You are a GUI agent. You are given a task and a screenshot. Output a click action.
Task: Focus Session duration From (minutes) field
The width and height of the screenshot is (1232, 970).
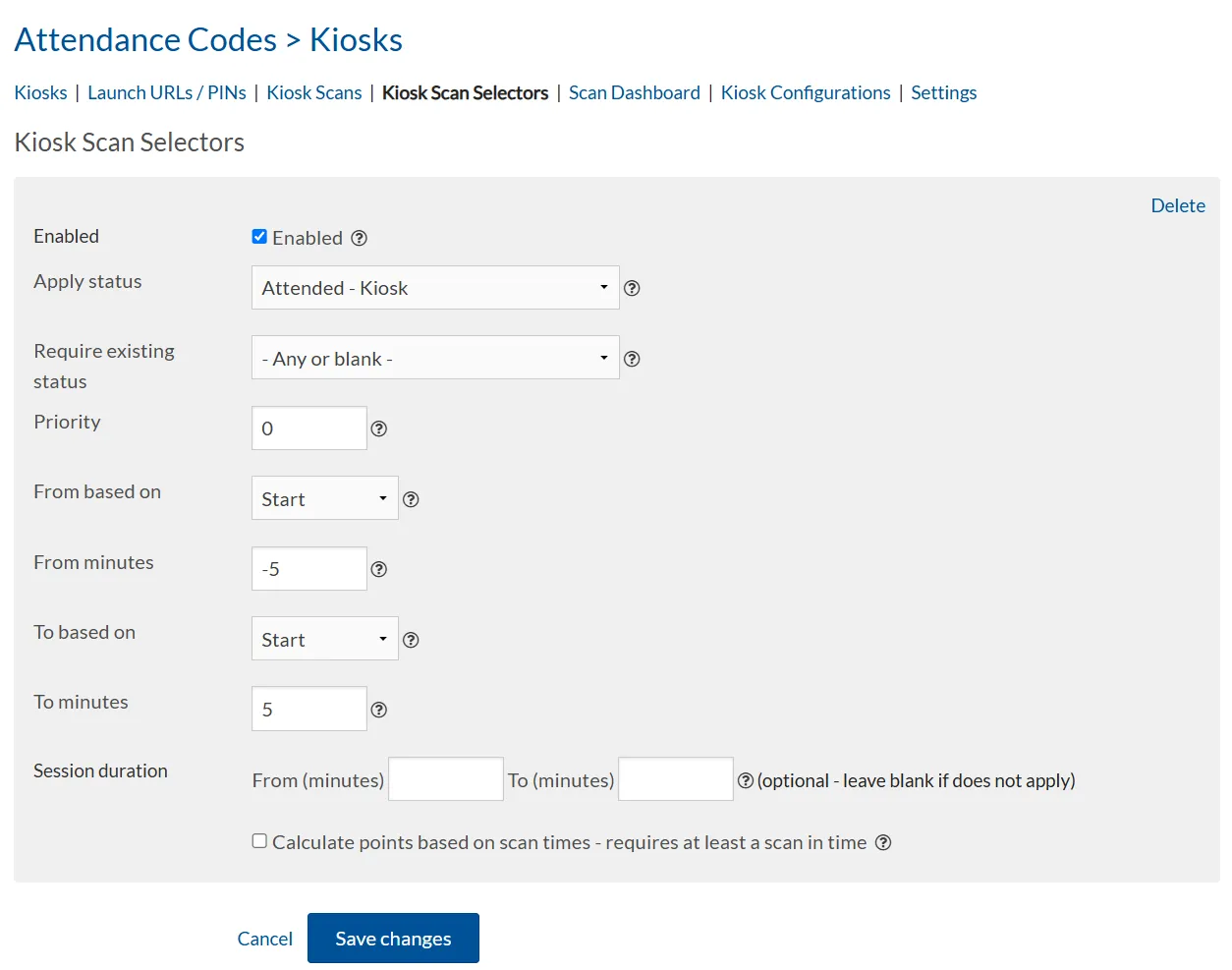coord(446,779)
